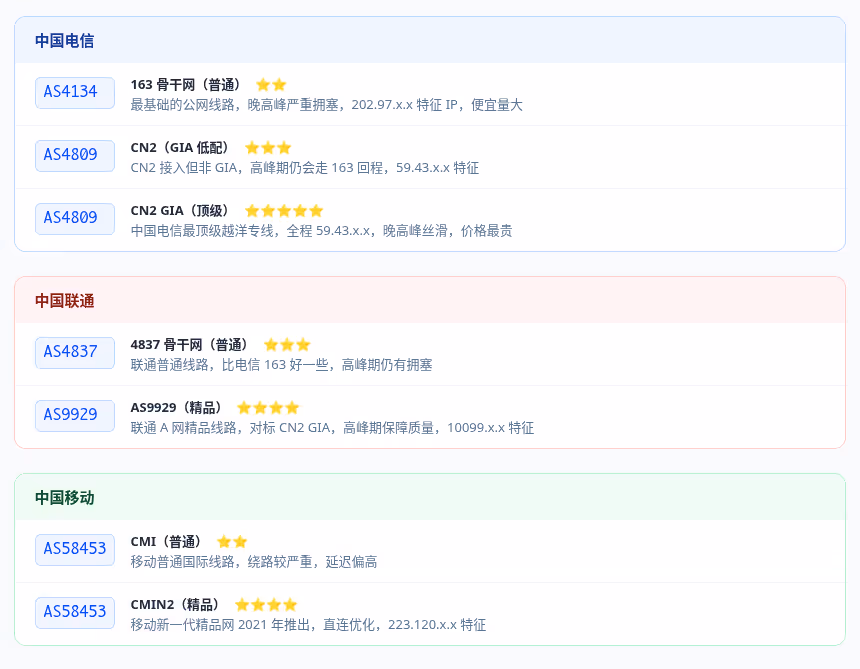Click description 中国电信最顶级越洋专线
The height and width of the screenshot is (669, 860).
[321, 231]
